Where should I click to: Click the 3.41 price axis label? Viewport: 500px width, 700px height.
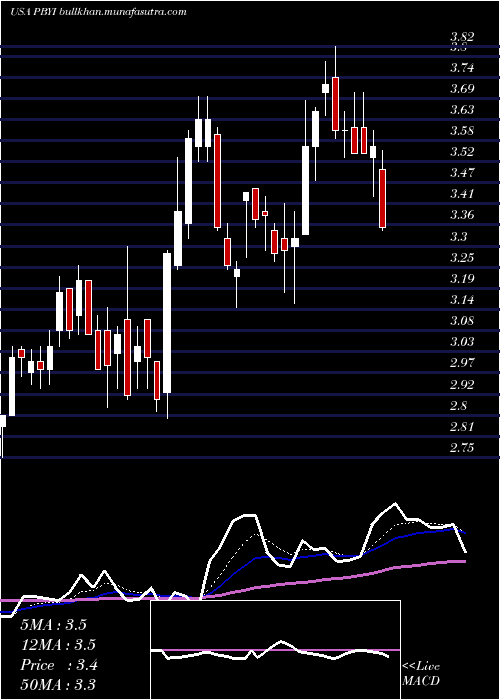(462, 194)
